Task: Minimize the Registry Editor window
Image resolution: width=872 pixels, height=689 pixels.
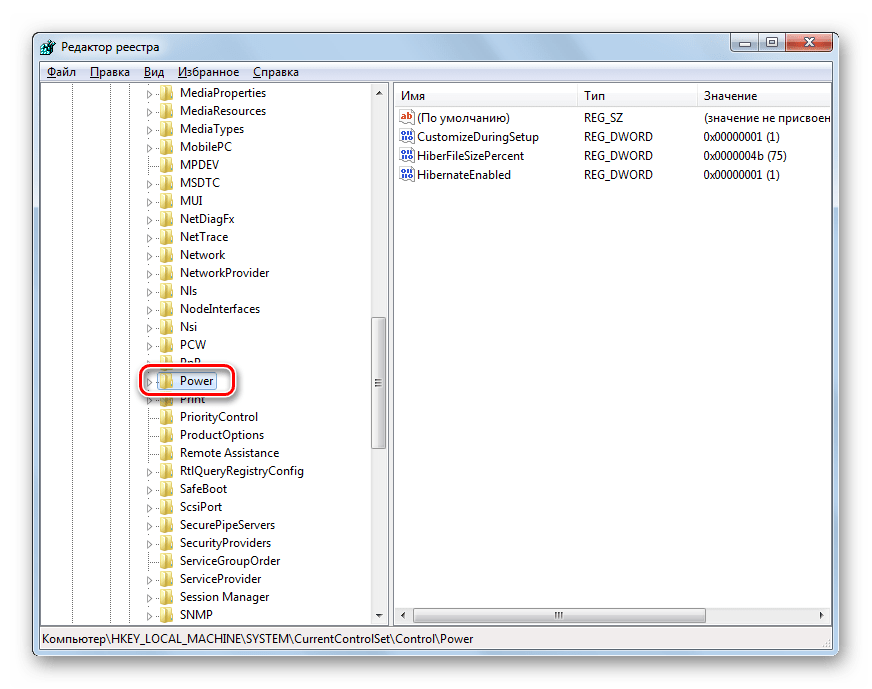Action: (x=745, y=42)
